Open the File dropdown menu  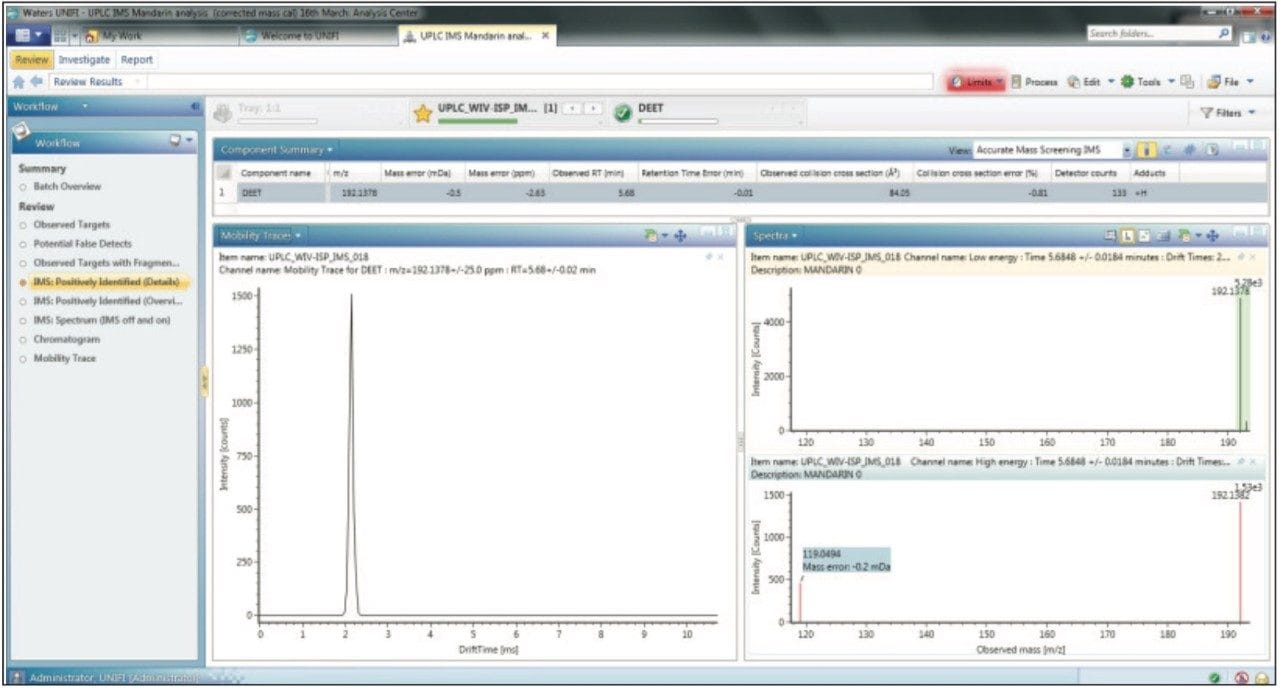point(1229,82)
